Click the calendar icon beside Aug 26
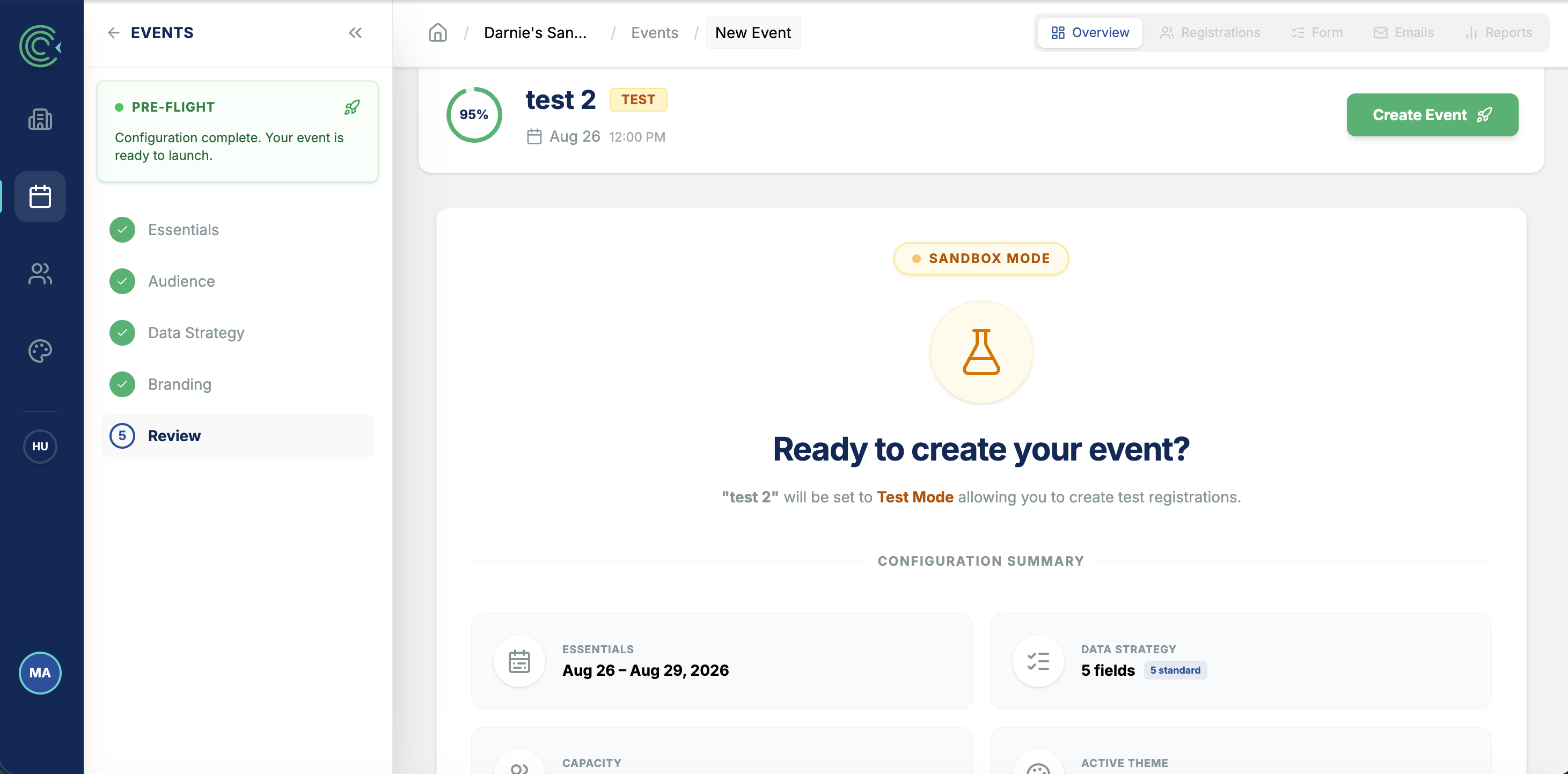 click(x=534, y=136)
